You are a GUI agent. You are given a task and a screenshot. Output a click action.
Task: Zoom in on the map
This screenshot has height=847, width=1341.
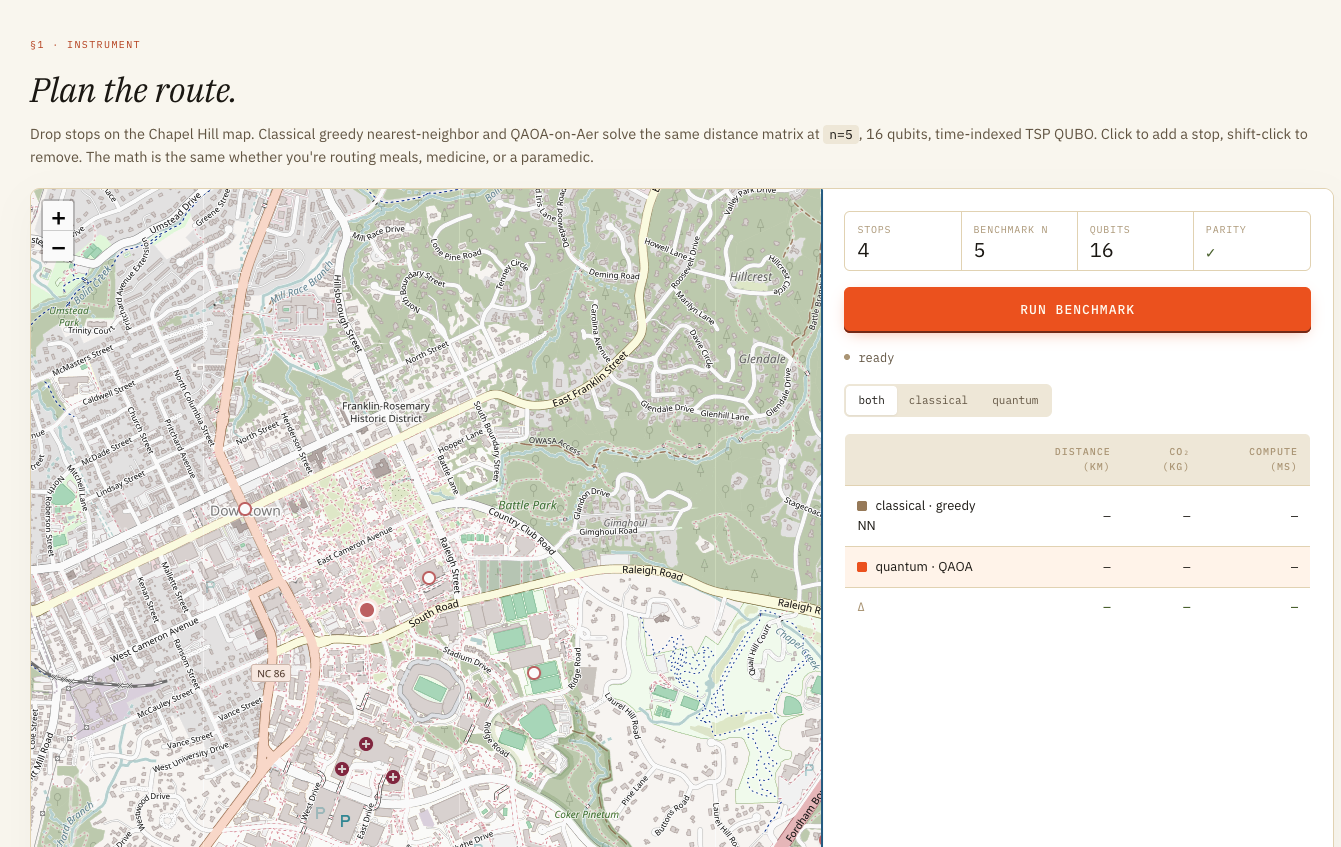(x=58, y=218)
